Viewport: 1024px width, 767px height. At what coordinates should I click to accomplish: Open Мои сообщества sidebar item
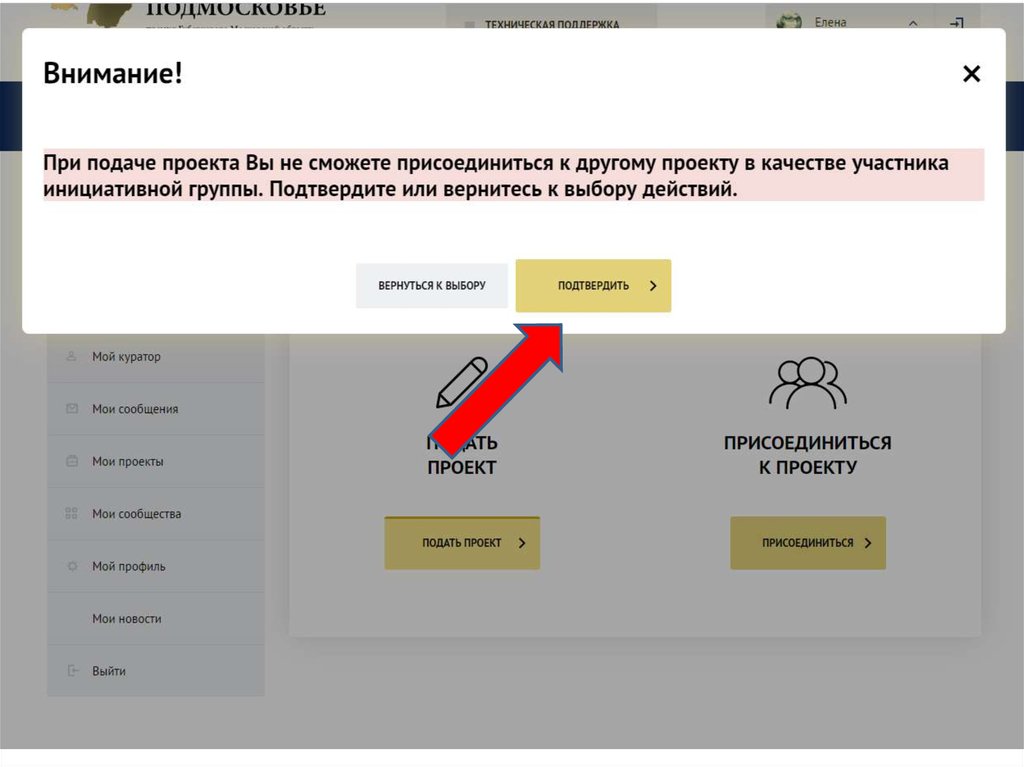156,514
